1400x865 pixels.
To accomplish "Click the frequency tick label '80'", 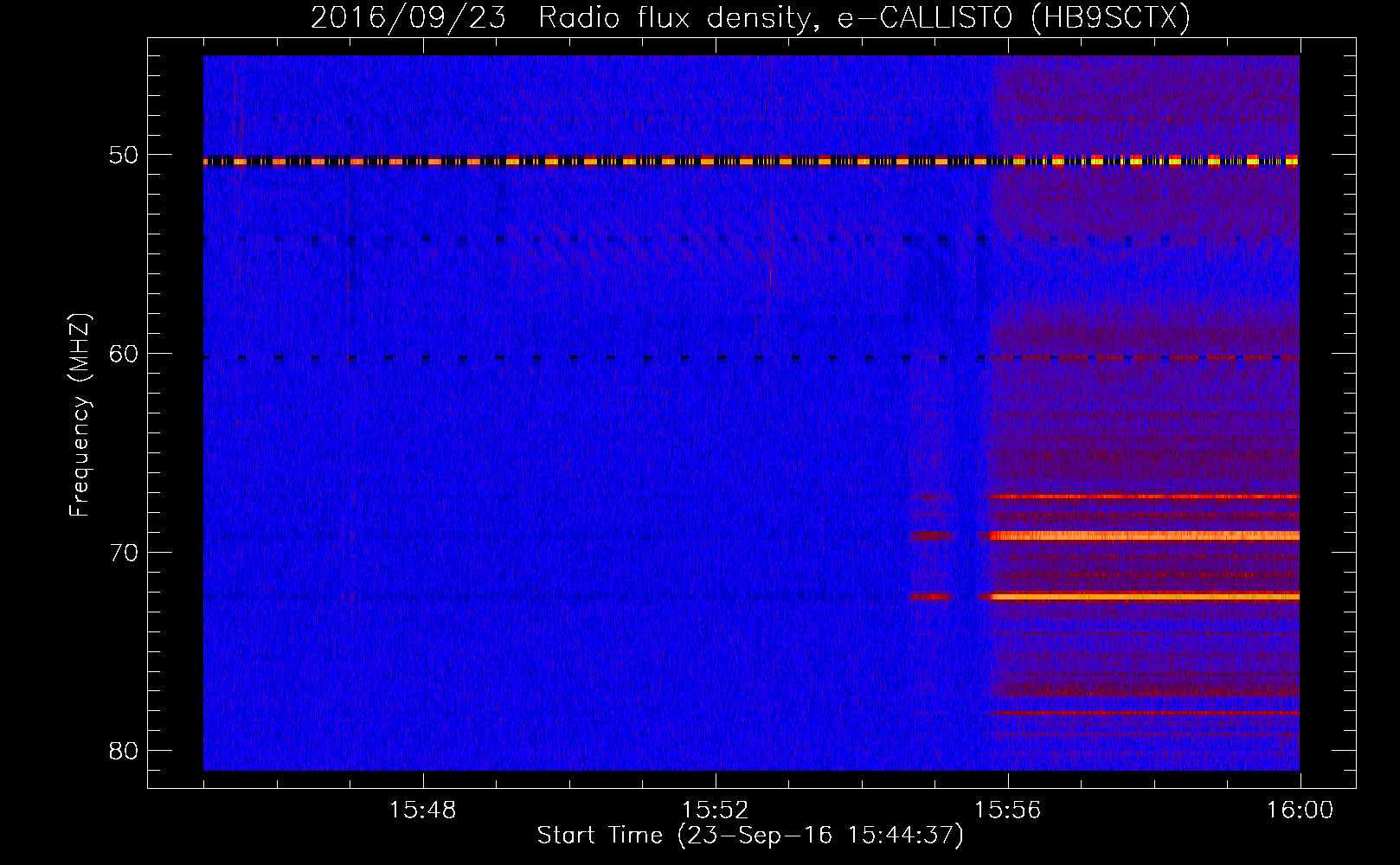I will tap(124, 750).
